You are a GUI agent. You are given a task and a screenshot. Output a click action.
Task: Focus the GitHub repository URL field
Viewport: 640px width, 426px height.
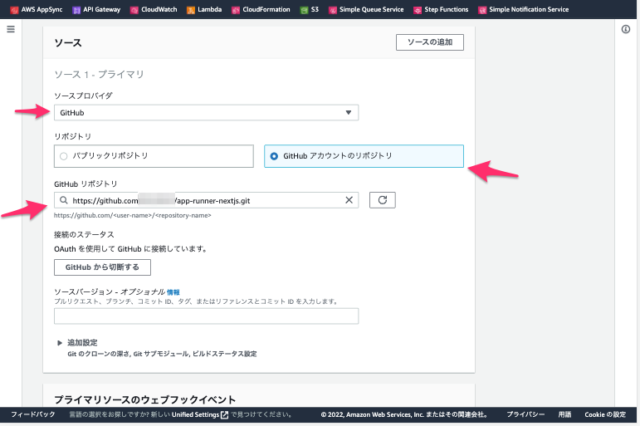[x=206, y=200]
